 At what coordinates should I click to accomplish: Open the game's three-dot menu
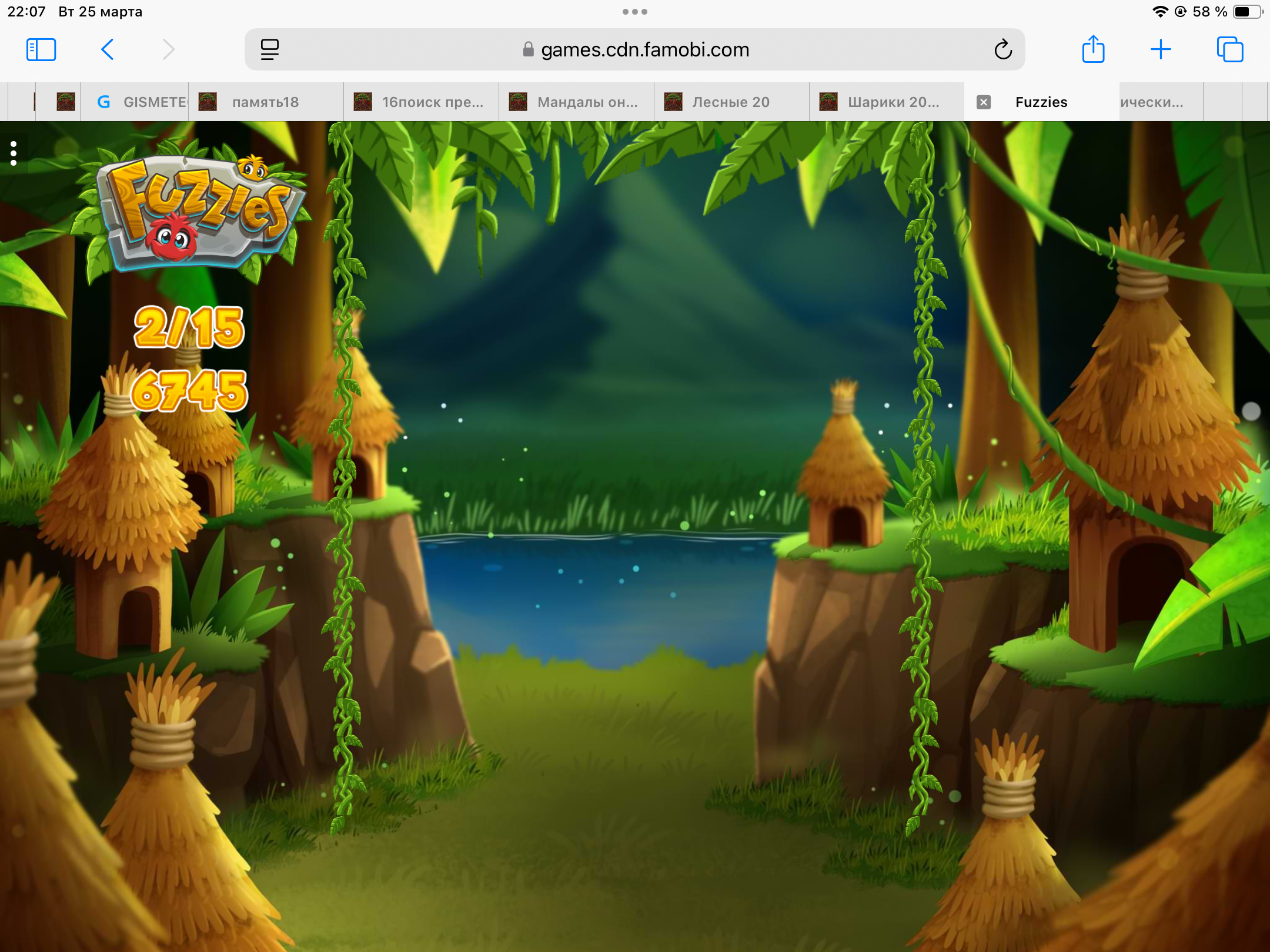(14, 153)
